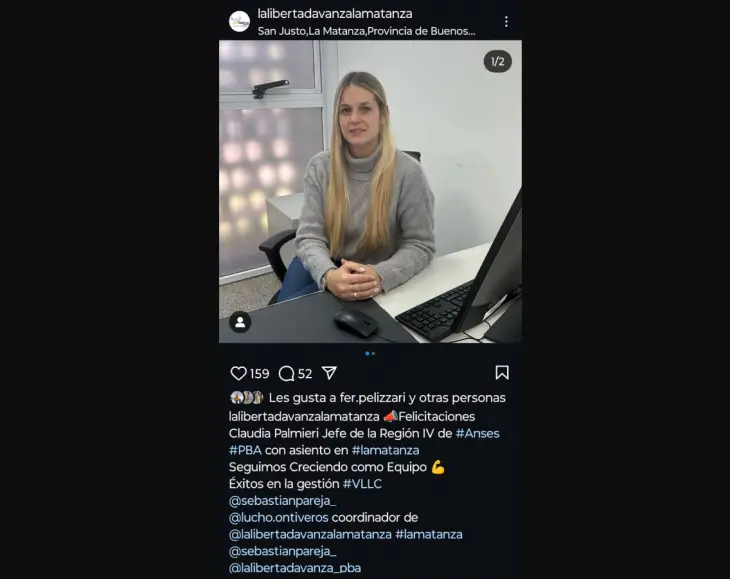Viewport: 730px width, 579px height.
Task: Open the #PBA hashtag
Action: (x=245, y=450)
